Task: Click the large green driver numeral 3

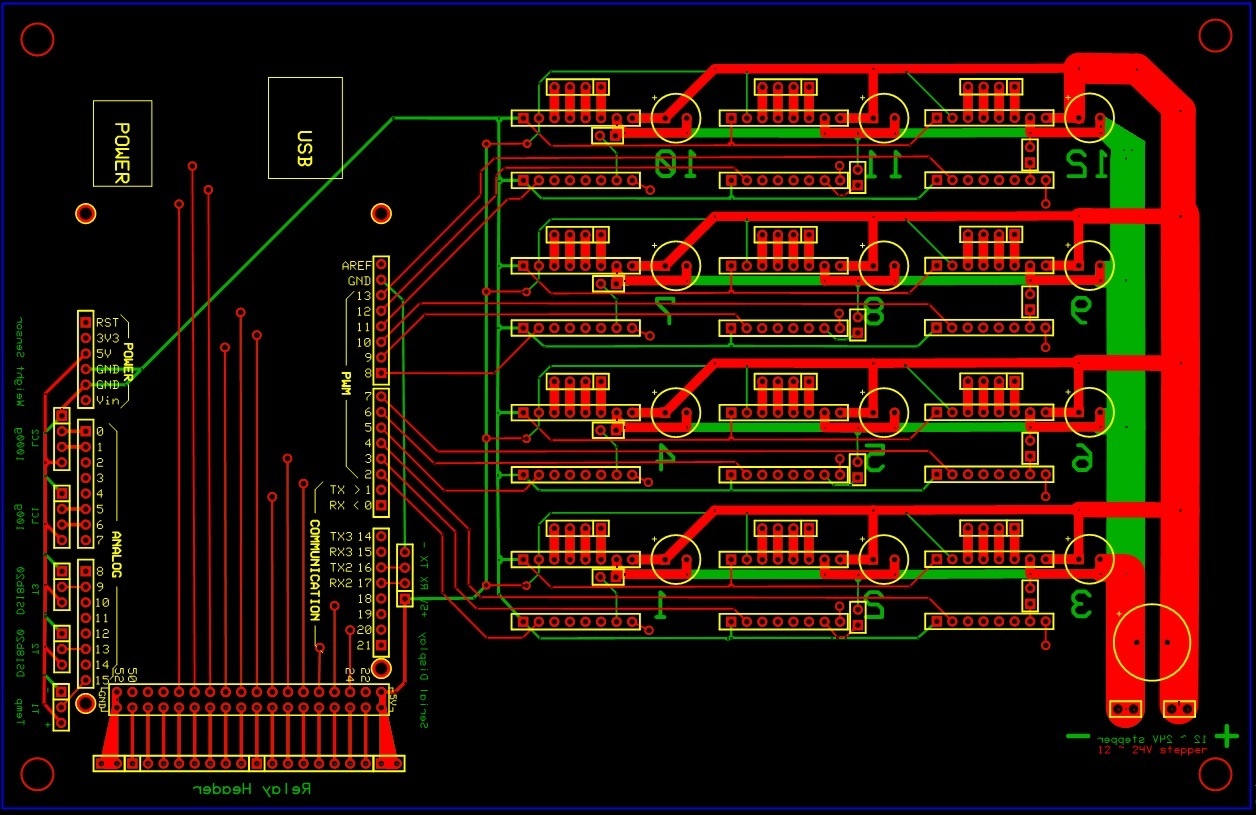Action: [x=1080, y=605]
